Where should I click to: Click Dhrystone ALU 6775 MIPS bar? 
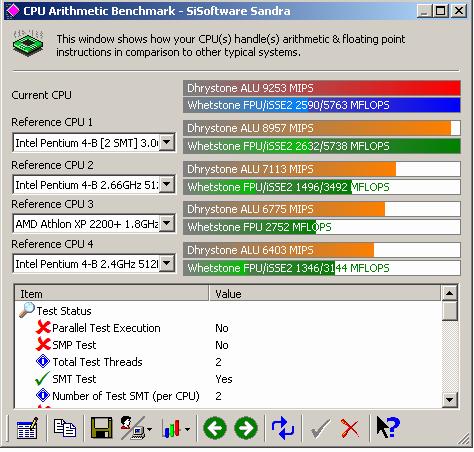322,209
